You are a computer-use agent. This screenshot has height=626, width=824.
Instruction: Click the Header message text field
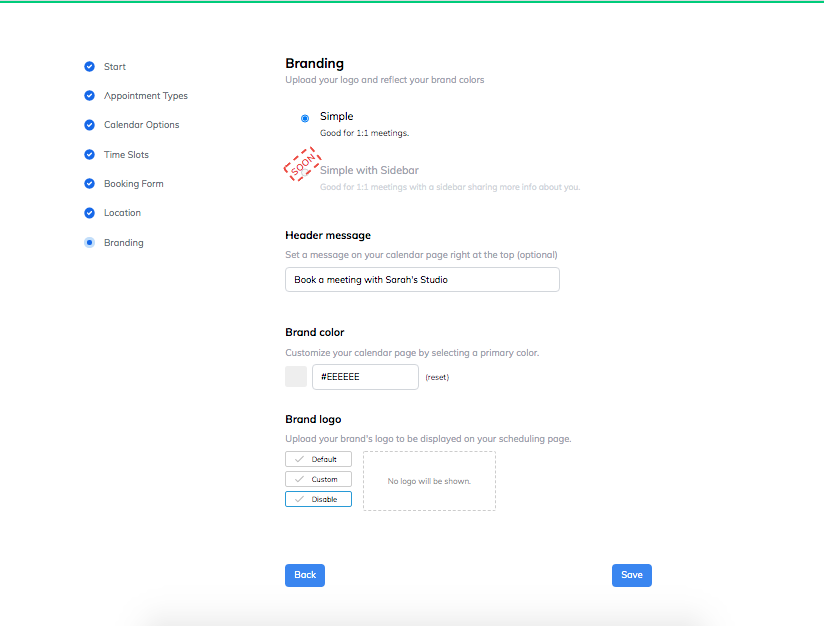pos(422,280)
